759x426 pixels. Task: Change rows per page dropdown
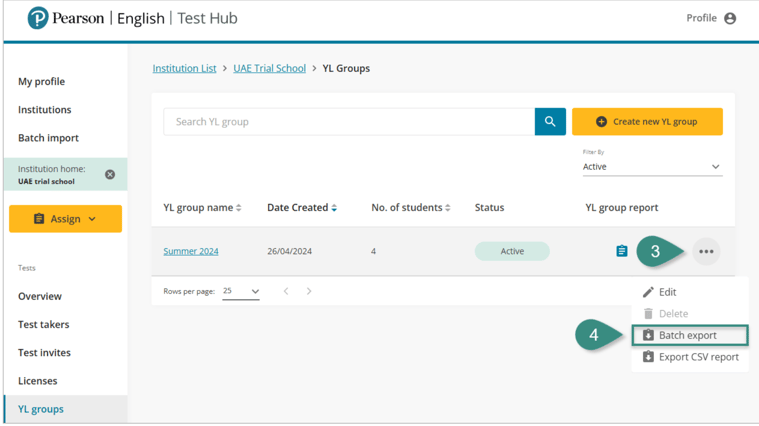coord(241,291)
